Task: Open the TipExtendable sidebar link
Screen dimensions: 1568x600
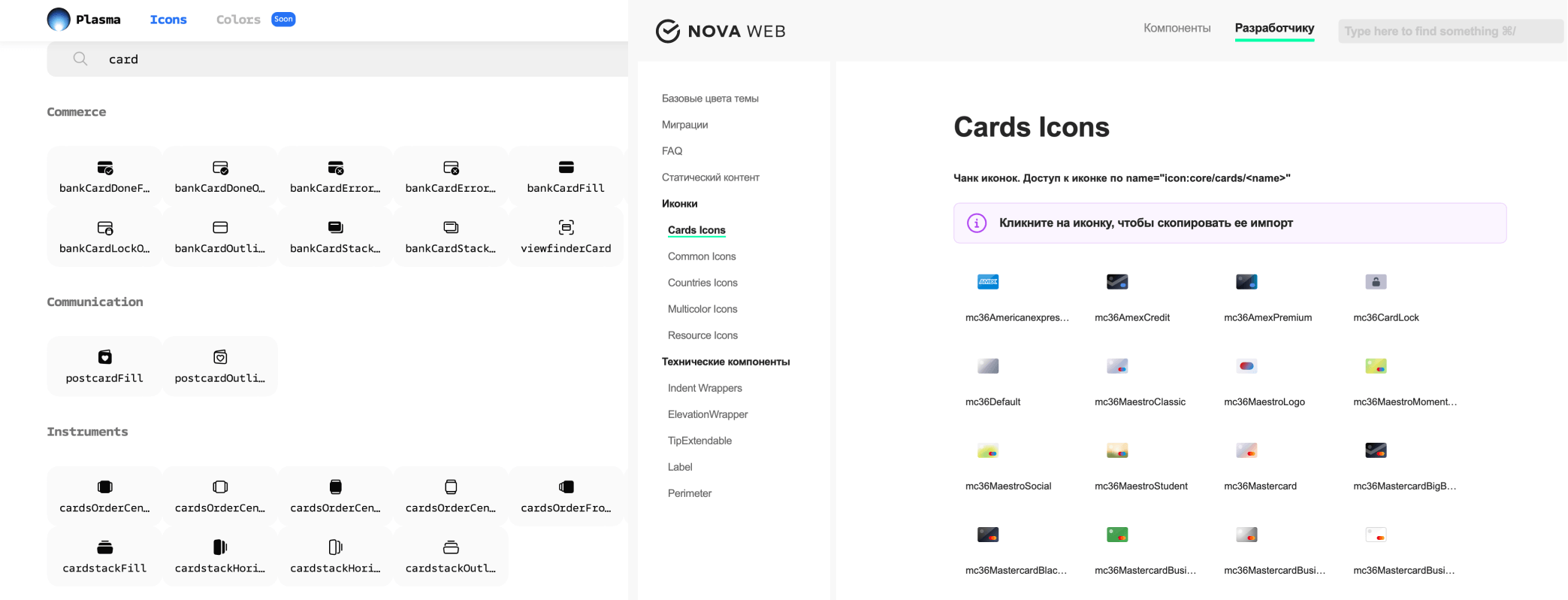Action: click(699, 441)
